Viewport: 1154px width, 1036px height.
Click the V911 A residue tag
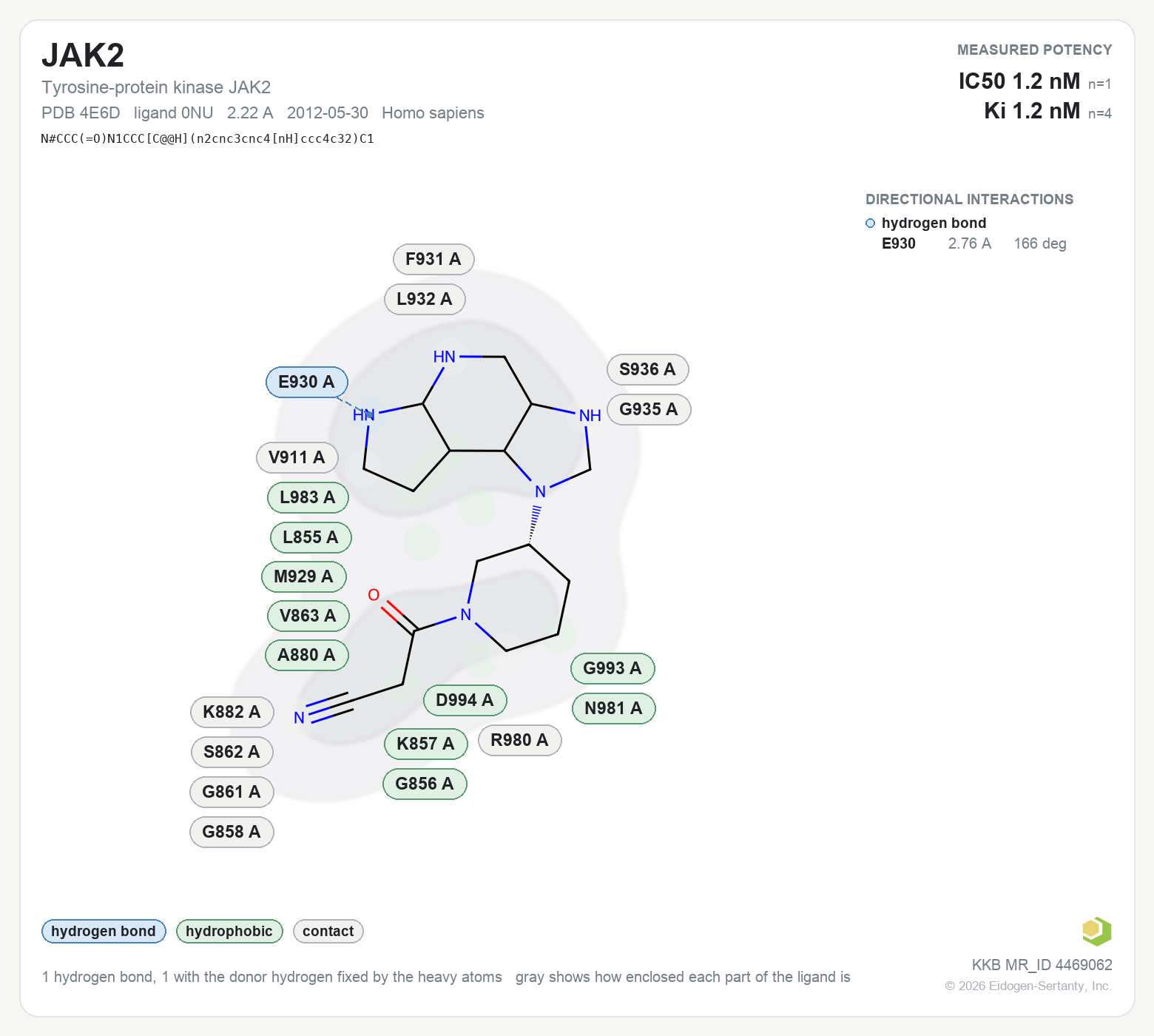click(x=297, y=457)
